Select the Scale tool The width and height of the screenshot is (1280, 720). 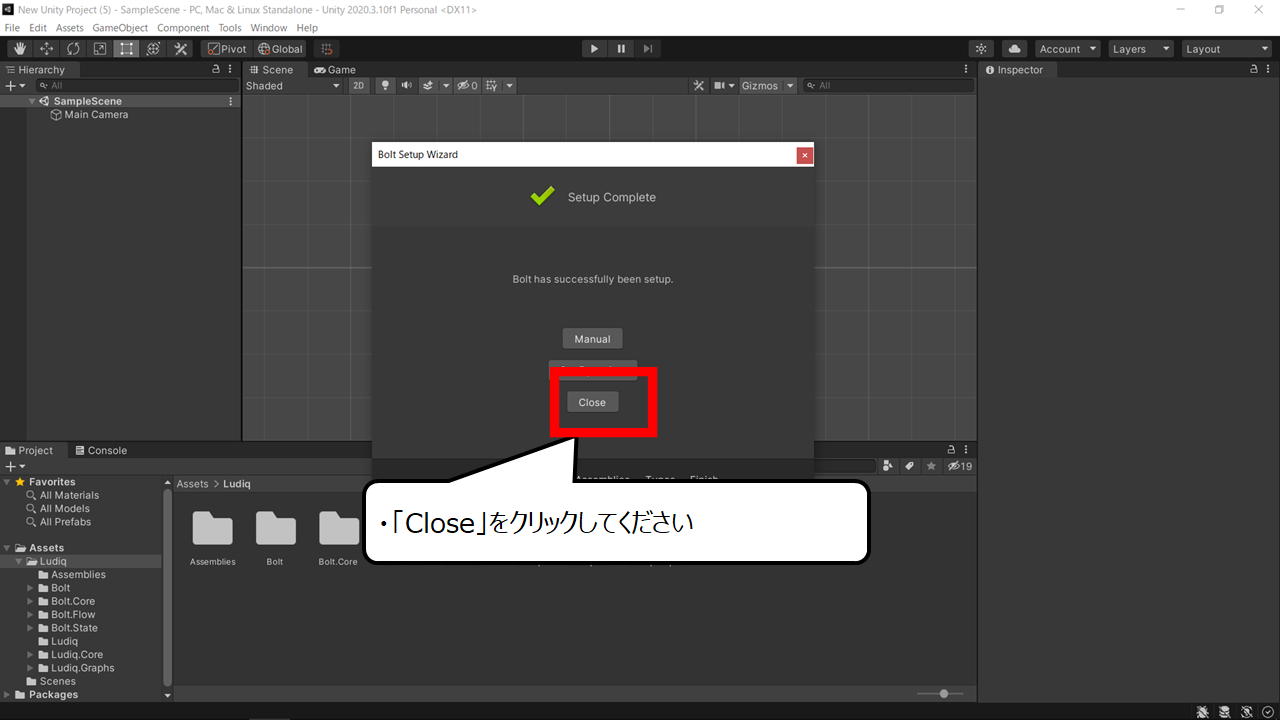100,49
